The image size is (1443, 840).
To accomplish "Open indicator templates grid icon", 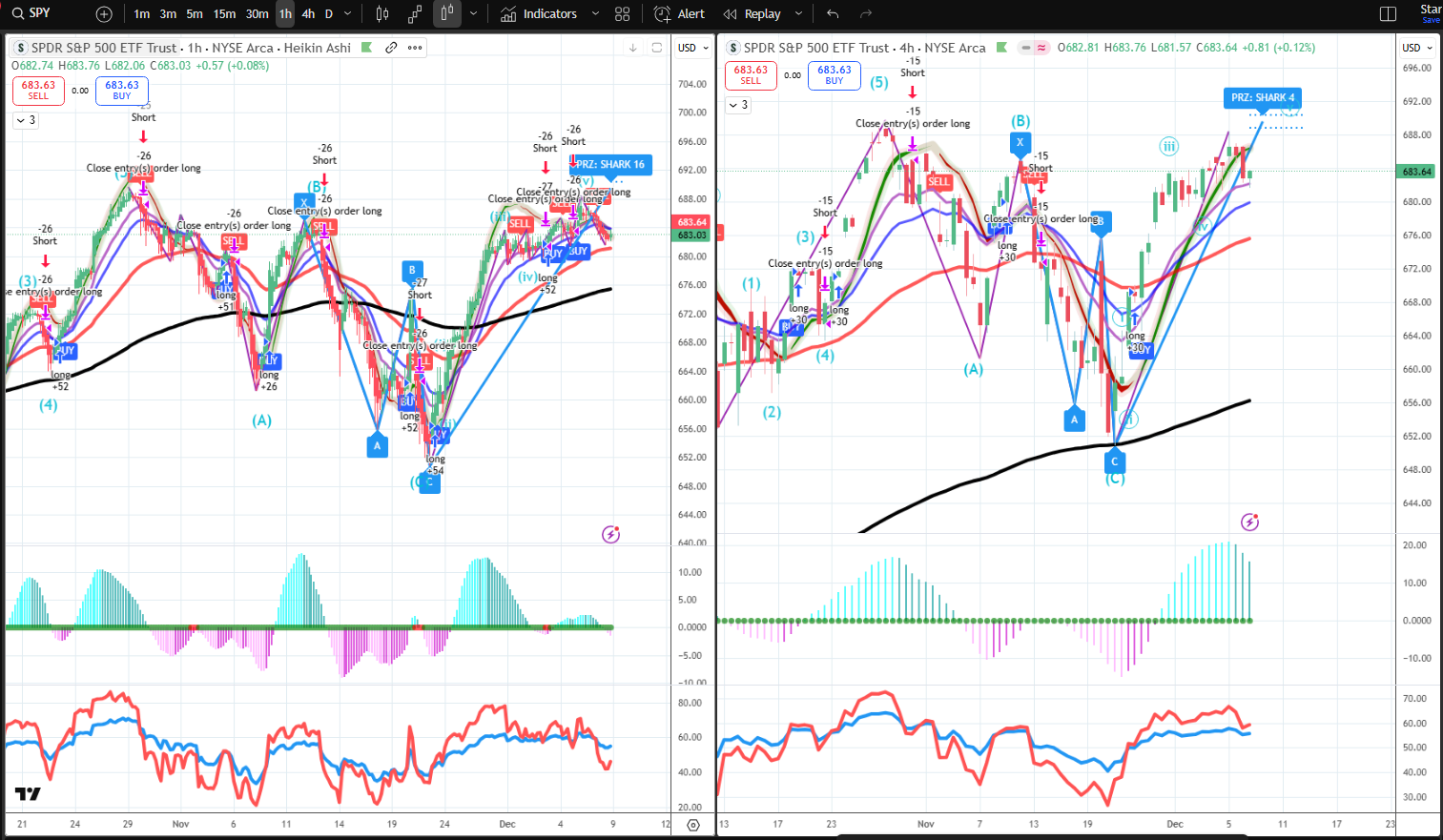I will [623, 14].
